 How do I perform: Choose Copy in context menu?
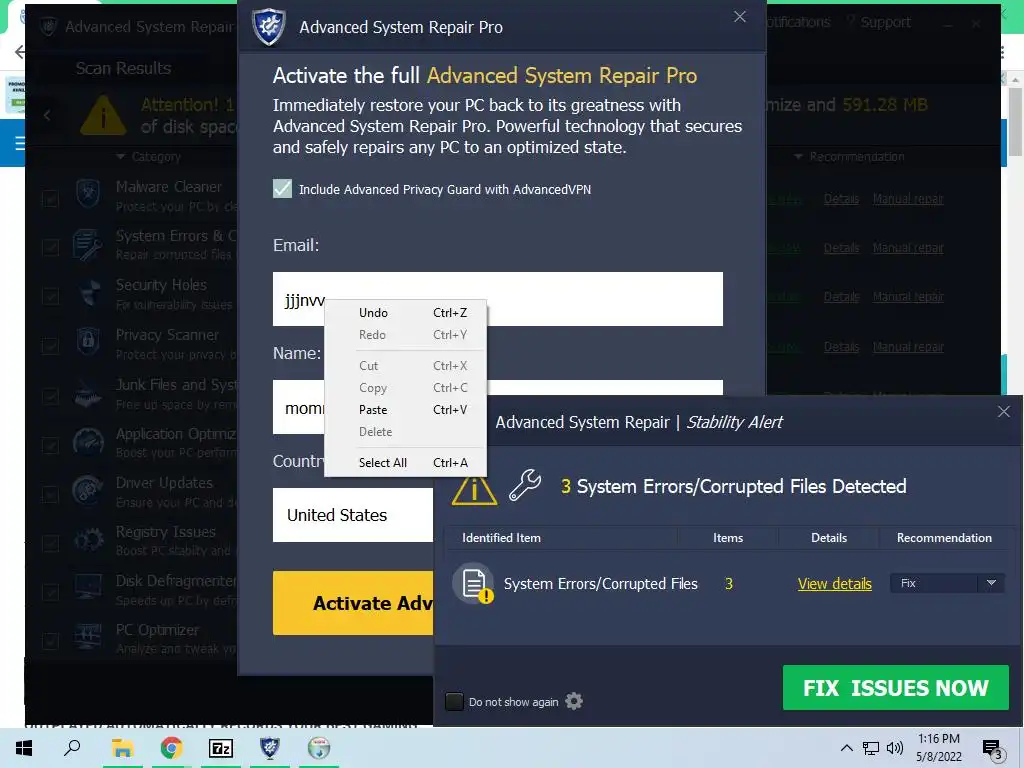[406, 388]
